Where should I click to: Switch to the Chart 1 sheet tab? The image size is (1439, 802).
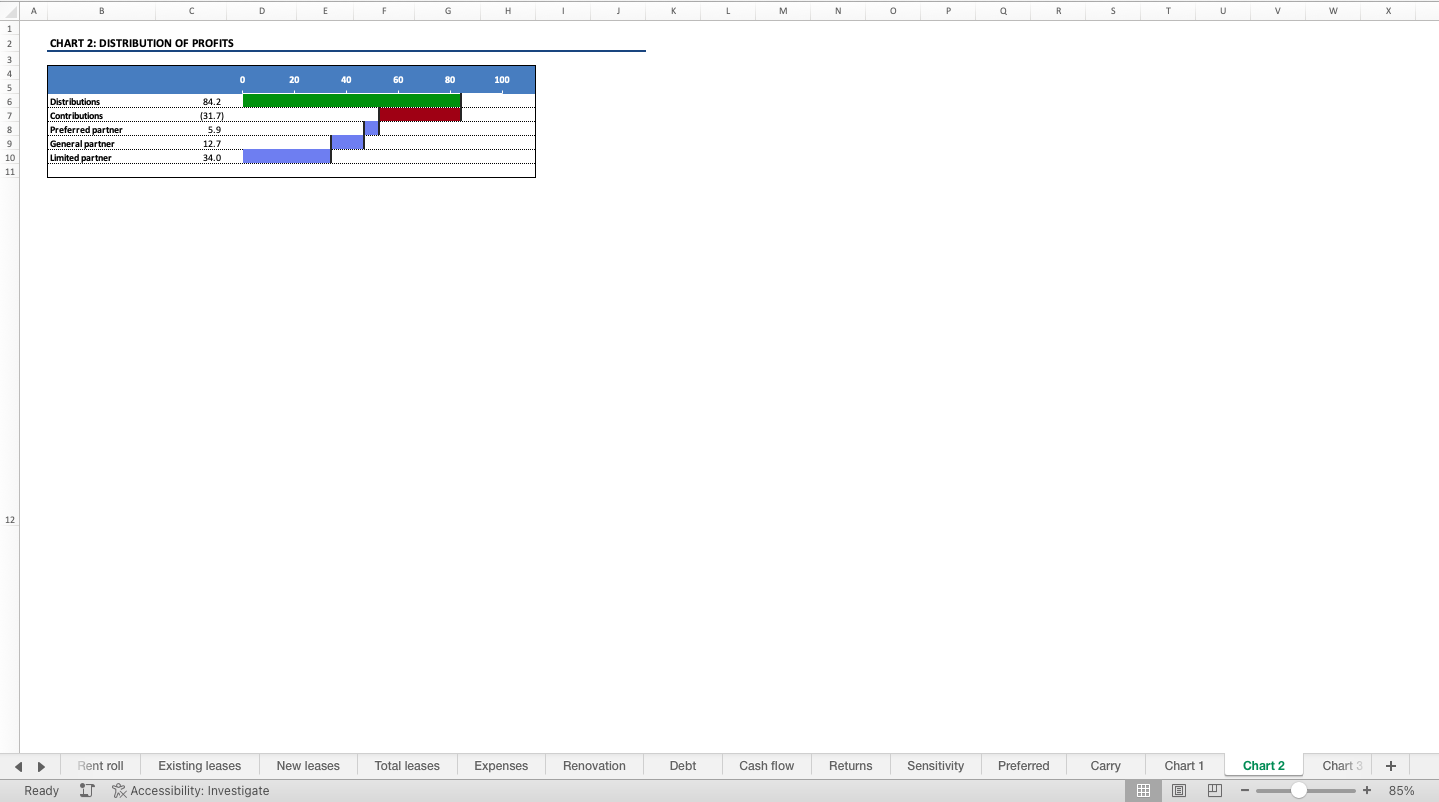1184,766
